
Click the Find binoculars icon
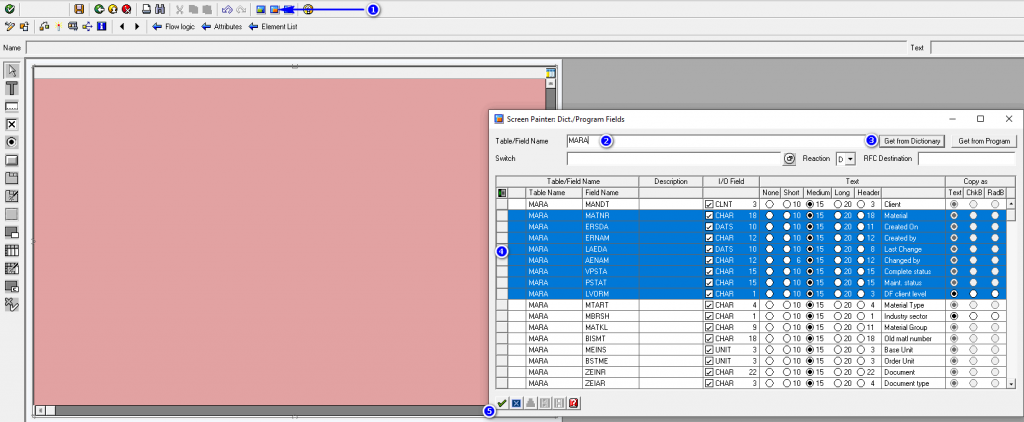coord(160,9)
